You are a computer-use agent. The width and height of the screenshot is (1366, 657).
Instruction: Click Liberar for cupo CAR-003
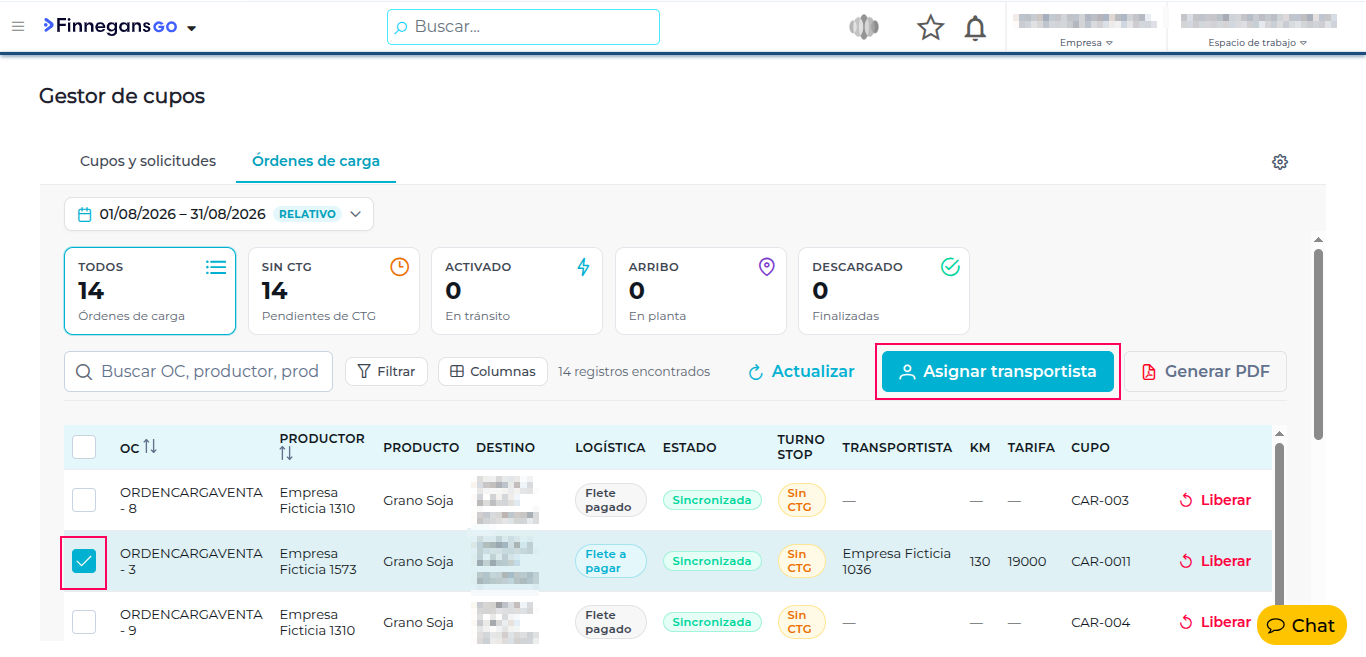point(1215,500)
